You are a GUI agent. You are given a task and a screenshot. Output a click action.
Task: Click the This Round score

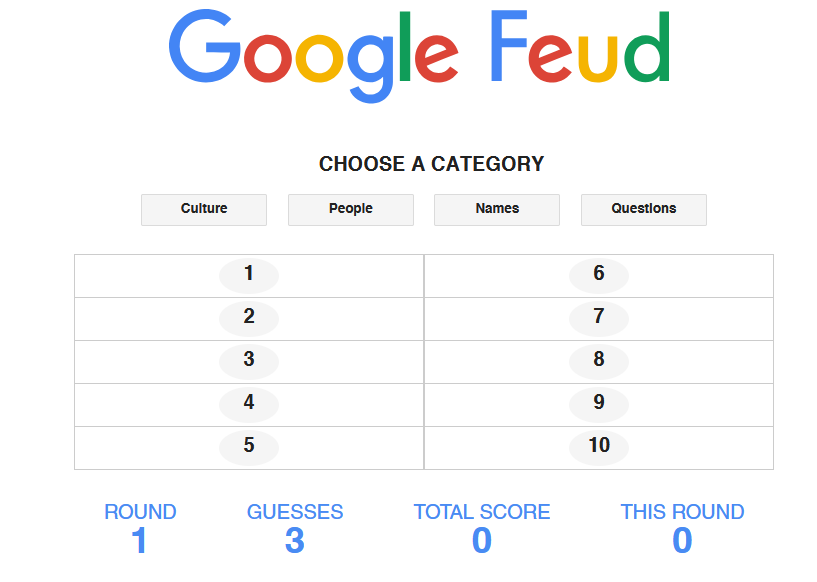point(682,540)
